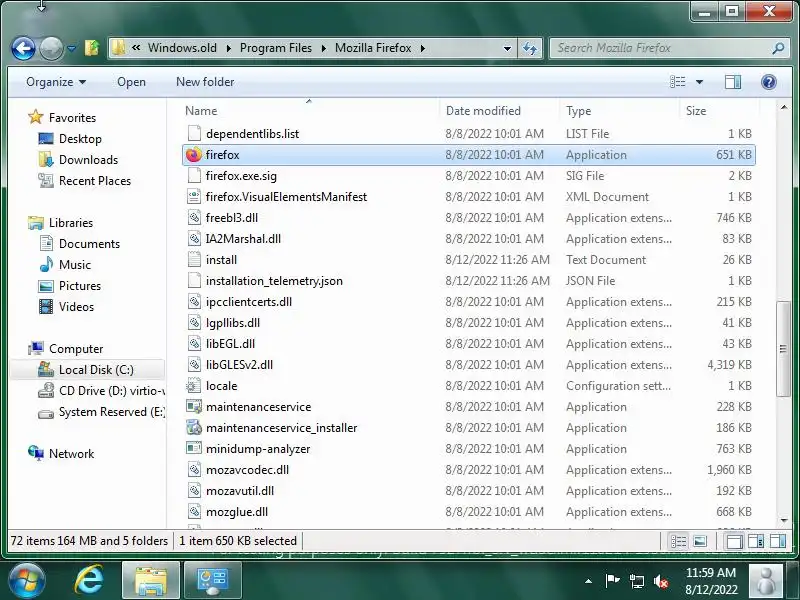Image resolution: width=800 pixels, height=600 pixels.
Task: Open Downloads in Favorites
Action: [x=88, y=160]
